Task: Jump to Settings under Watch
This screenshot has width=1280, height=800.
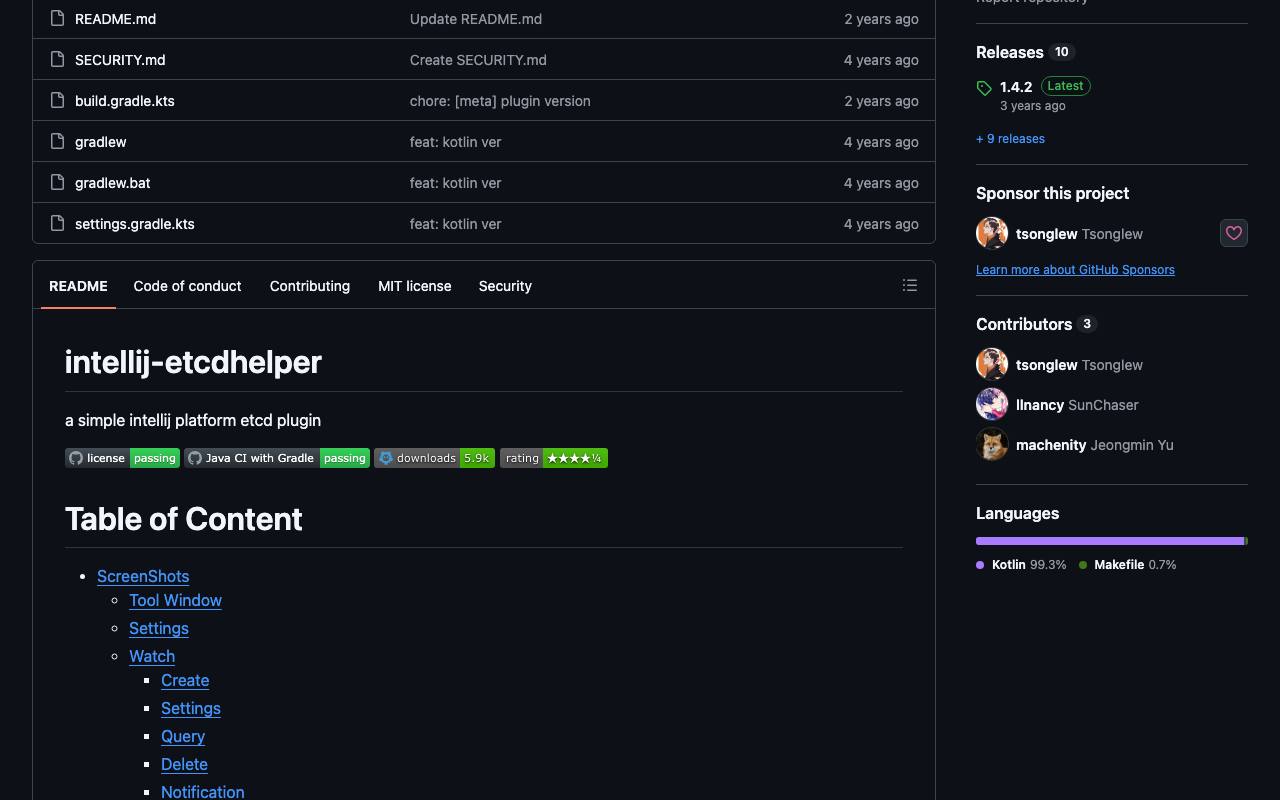Action: coord(191,708)
